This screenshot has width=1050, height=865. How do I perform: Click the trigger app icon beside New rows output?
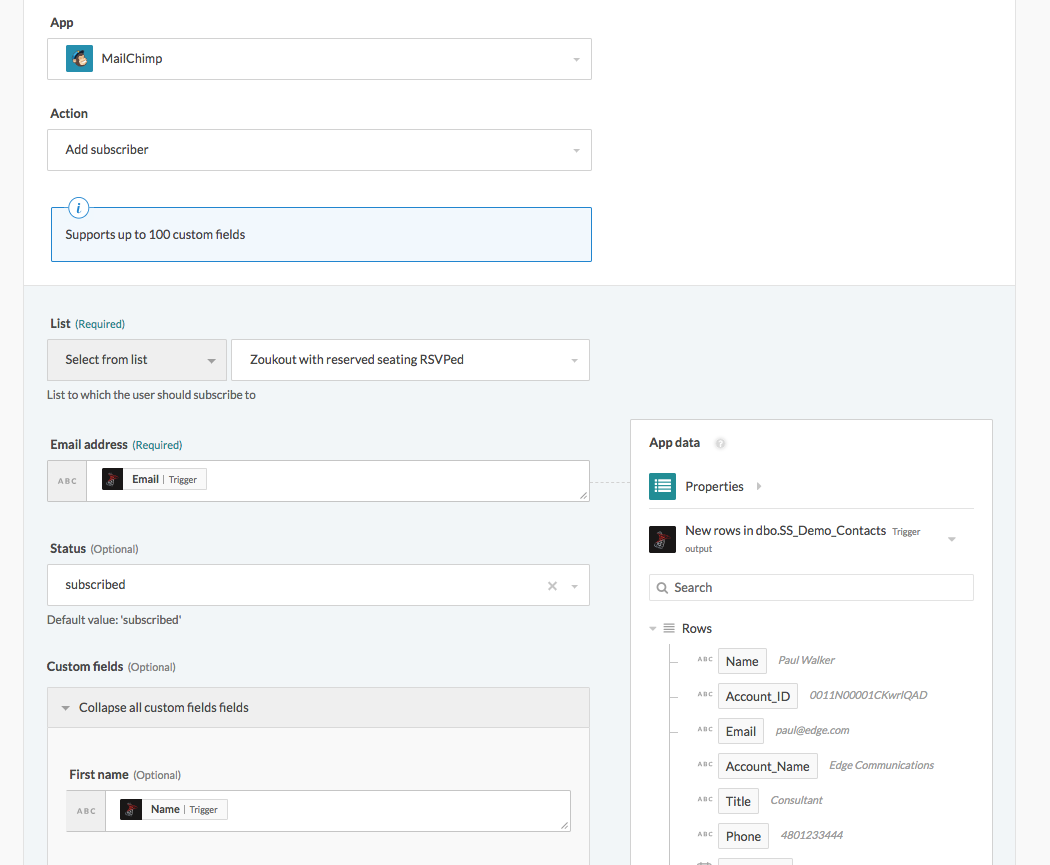click(662, 539)
